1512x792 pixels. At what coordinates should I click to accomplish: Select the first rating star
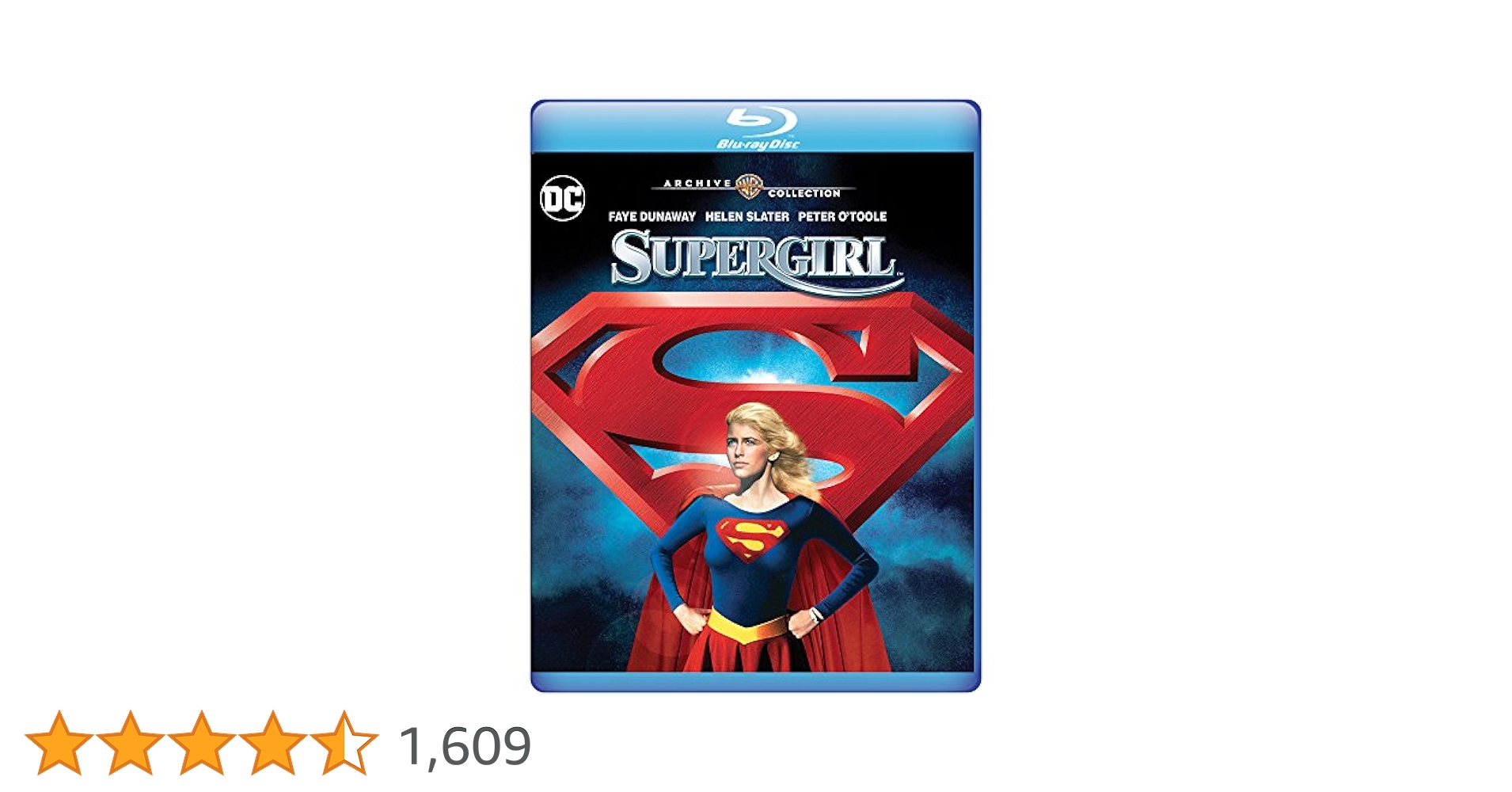point(59,743)
